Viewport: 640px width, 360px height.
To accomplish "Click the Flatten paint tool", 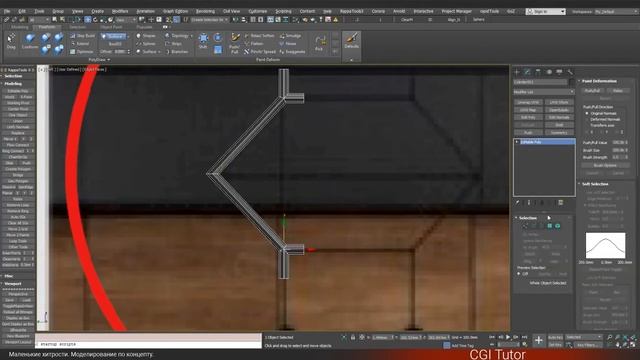I will click(x=254, y=44).
